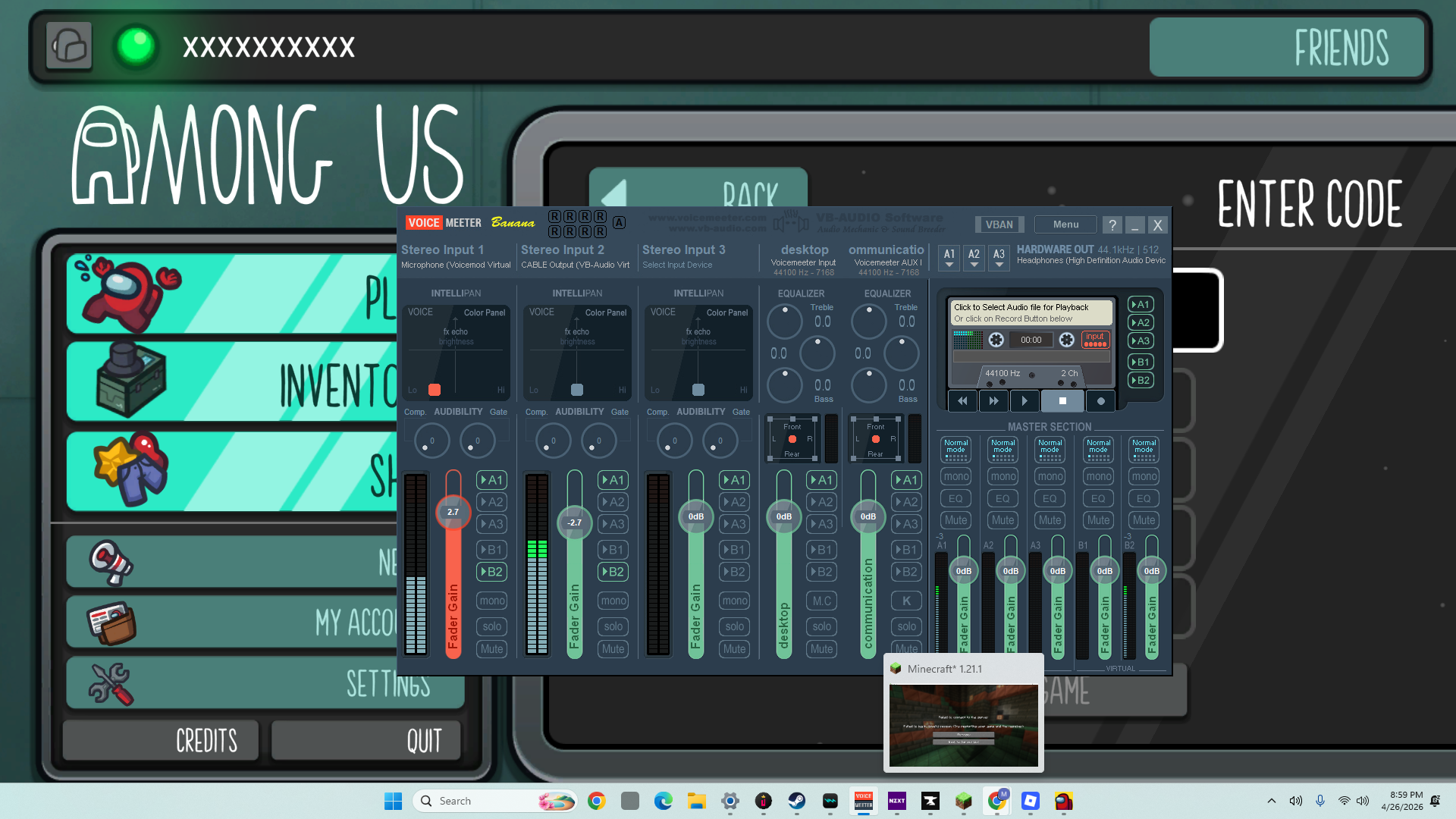The image size is (1456, 819).
Task: Toggle mono on the Stereo Input 1 strip
Action: tap(491, 601)
